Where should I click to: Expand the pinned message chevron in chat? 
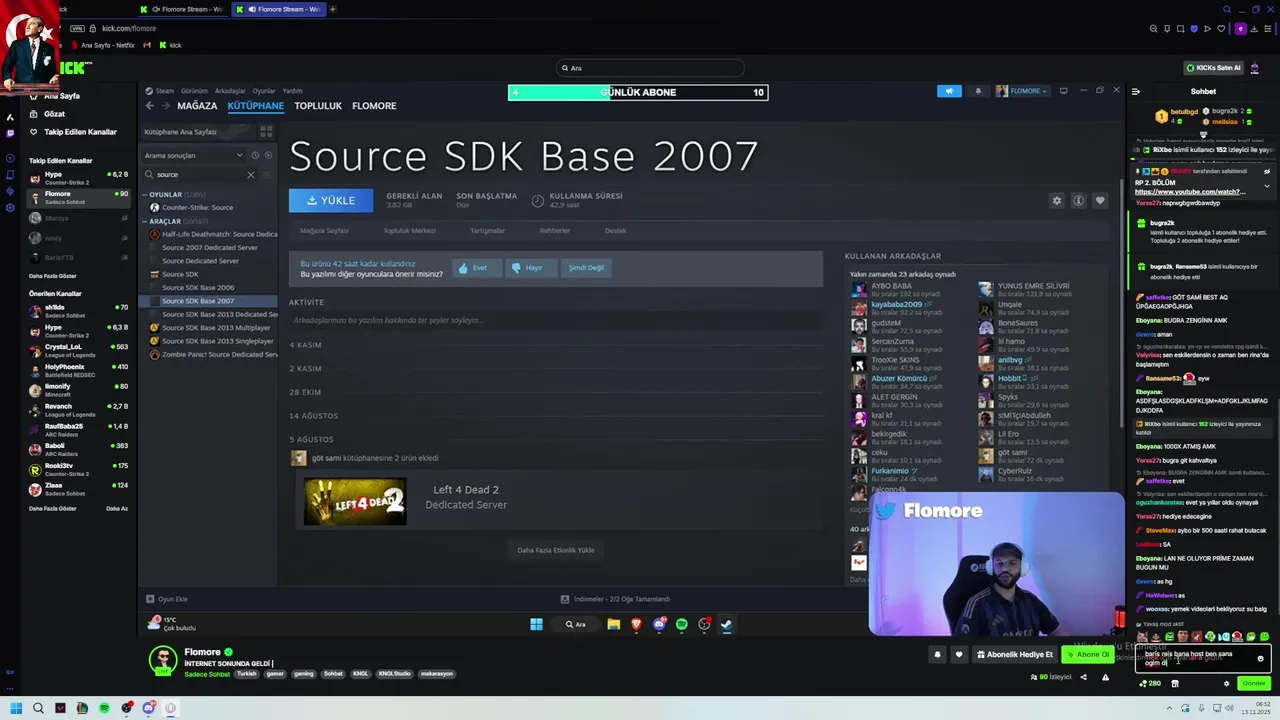[1267, 186]
